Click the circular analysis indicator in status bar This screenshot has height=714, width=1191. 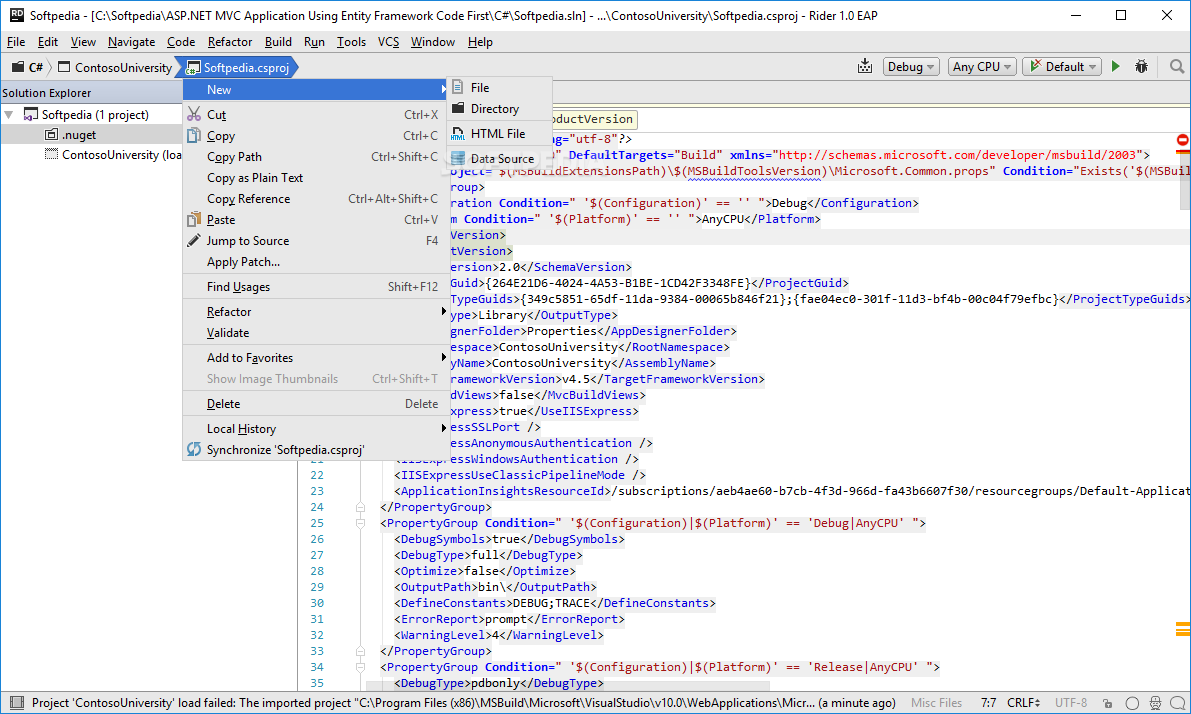1132,703
